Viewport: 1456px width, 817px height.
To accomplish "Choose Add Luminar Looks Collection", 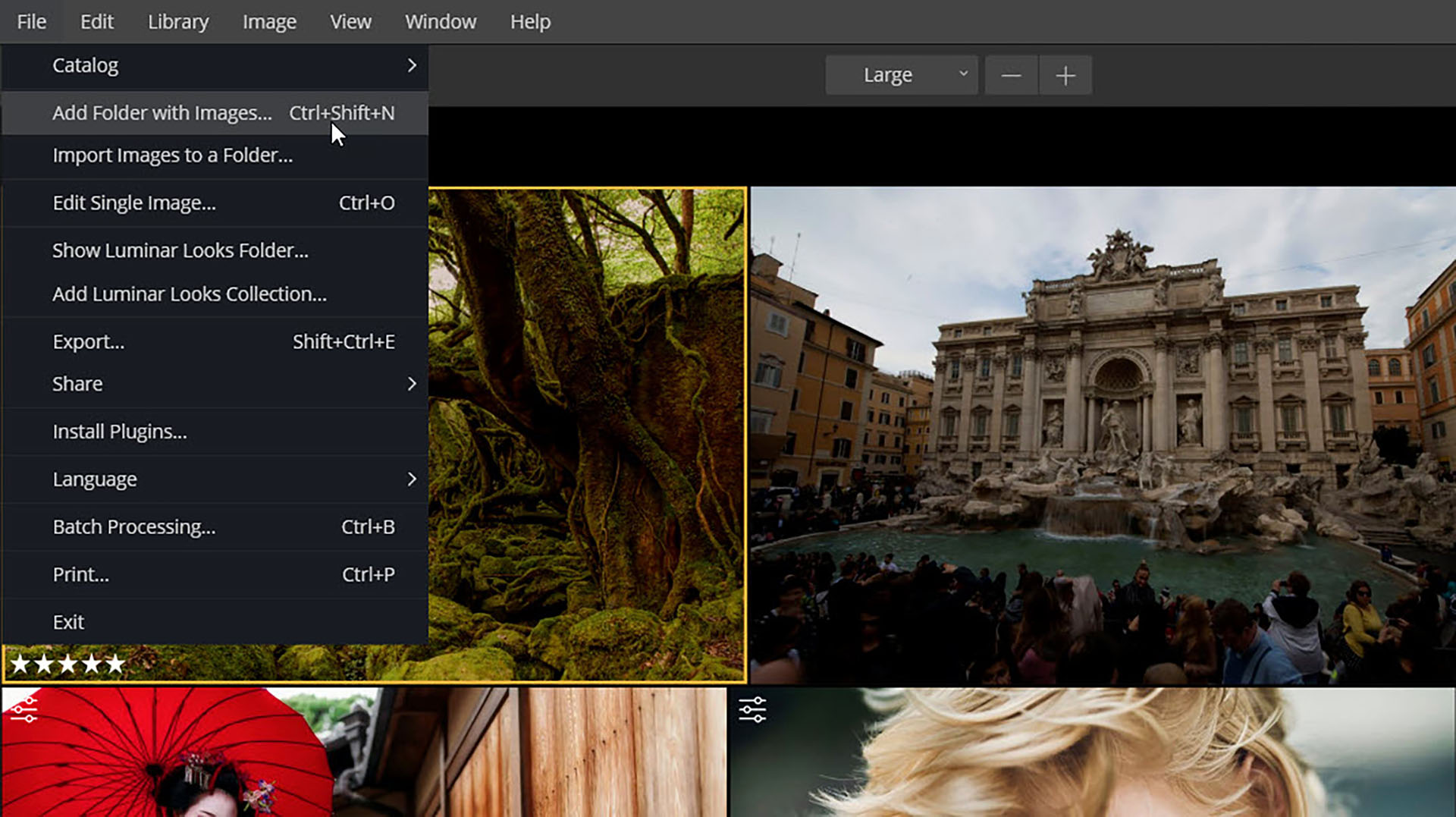I will pos(215,294).
